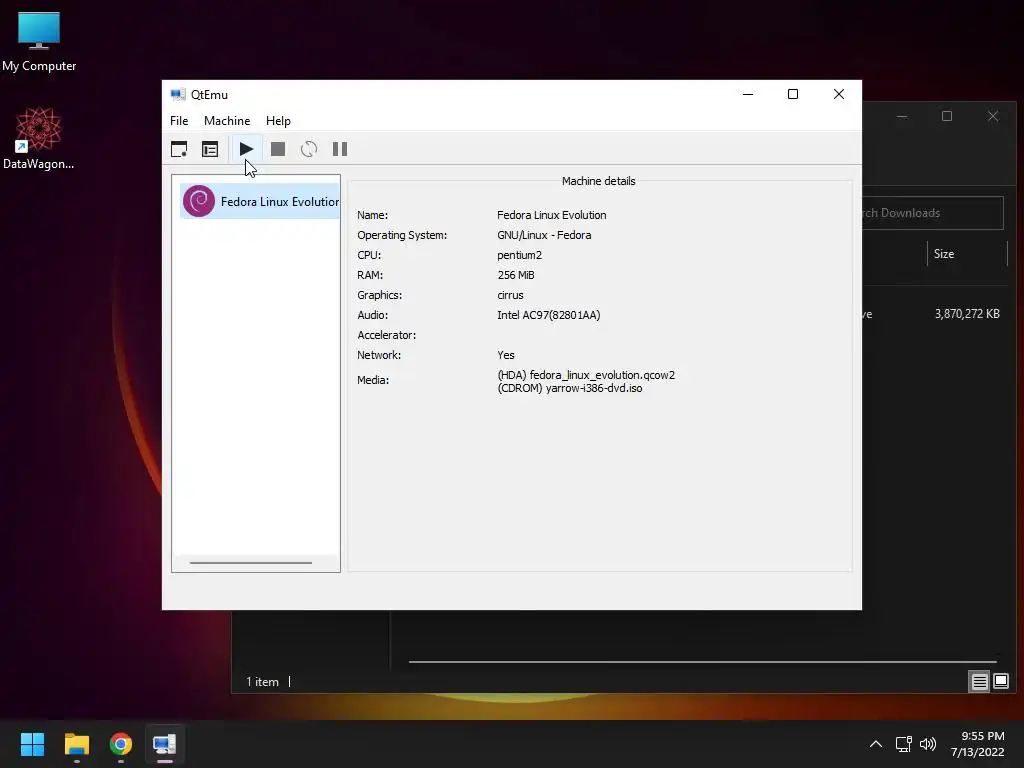The height and width of the screenshot is (768, 1024).
Task: Show hidden system tray icons
Action: (x=876, y=744)
